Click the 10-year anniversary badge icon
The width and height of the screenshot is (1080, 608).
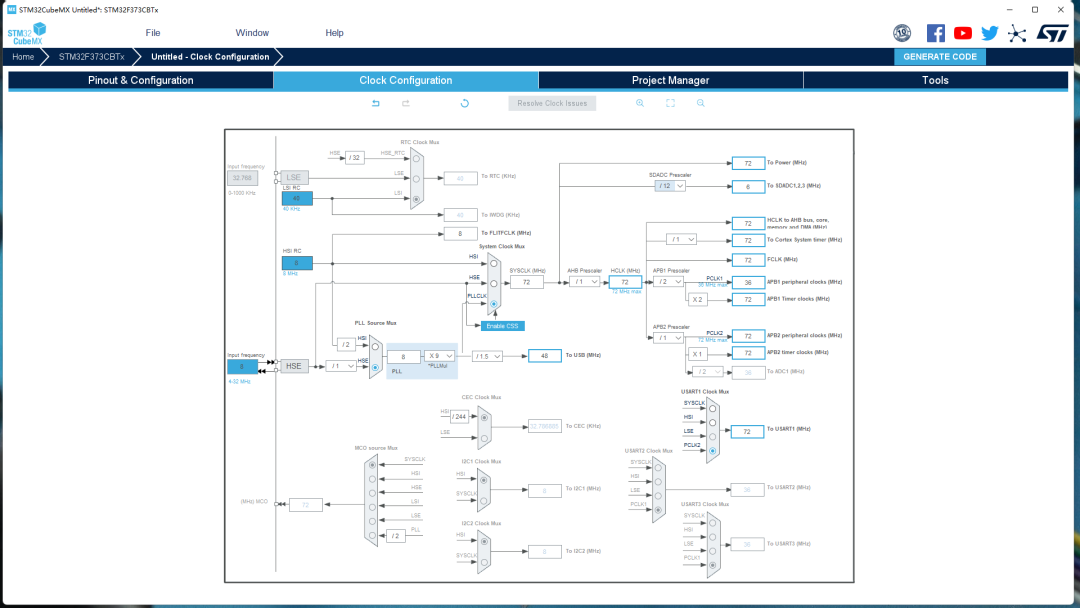(902, 32)
